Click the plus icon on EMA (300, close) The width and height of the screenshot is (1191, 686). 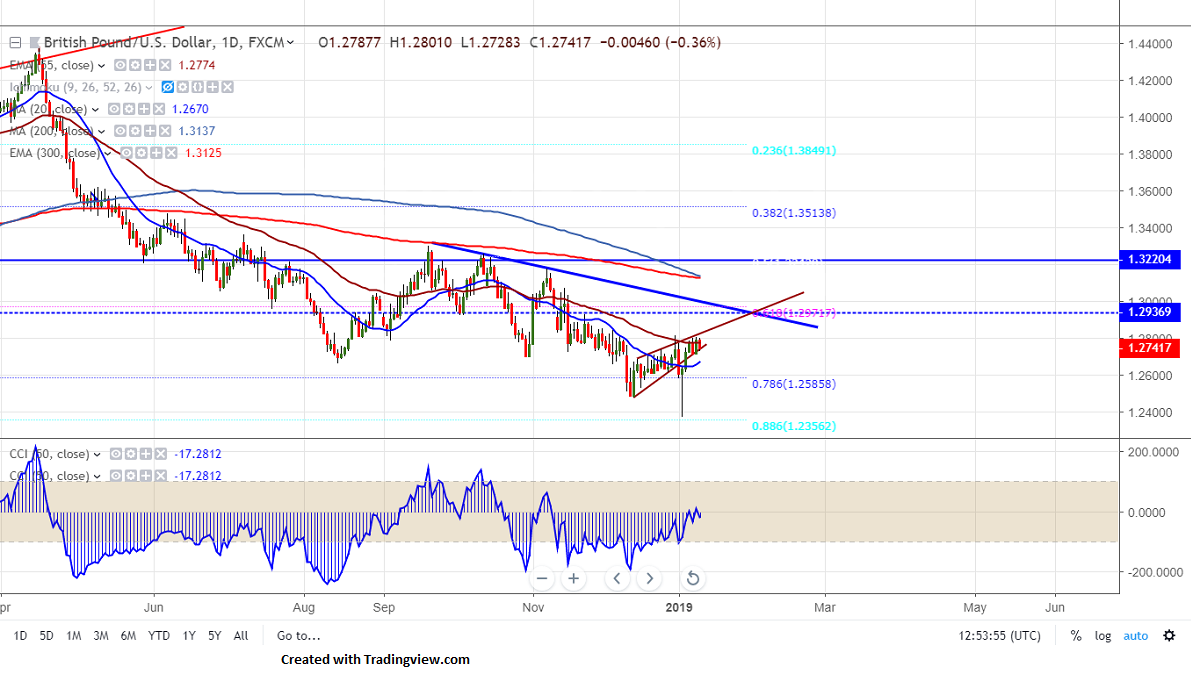pyautogui.click(x=156, y=153)
